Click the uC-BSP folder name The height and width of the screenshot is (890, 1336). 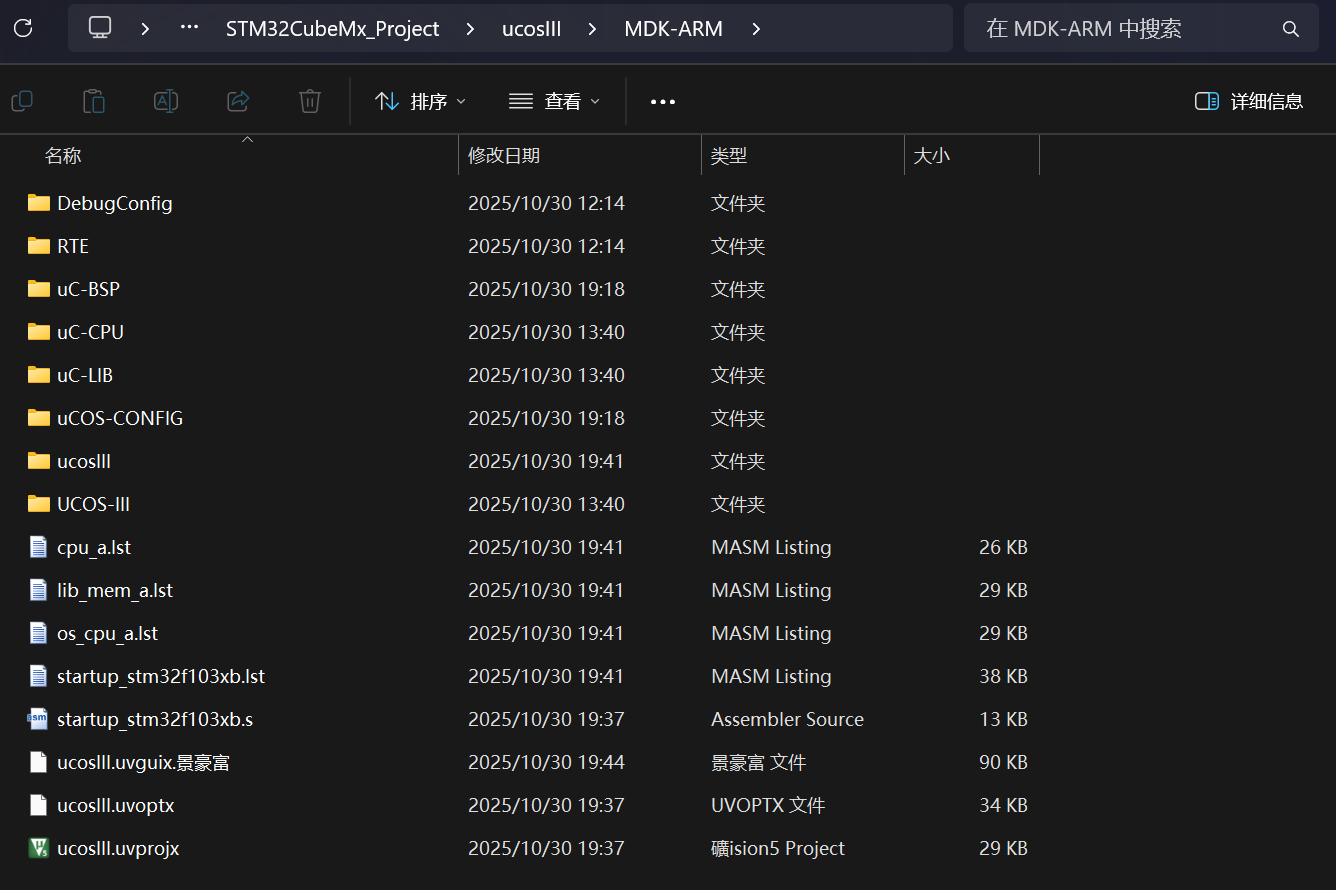coord(89,289)
